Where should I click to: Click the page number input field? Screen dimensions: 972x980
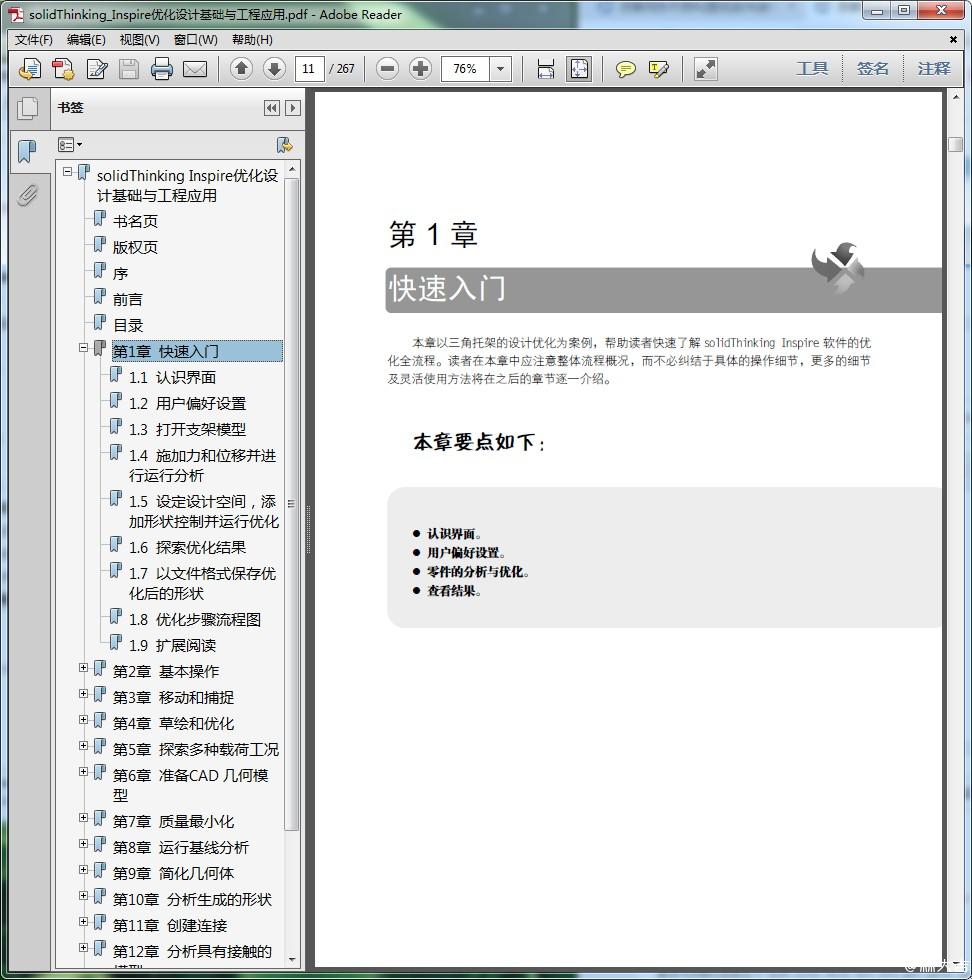point(308,69)
